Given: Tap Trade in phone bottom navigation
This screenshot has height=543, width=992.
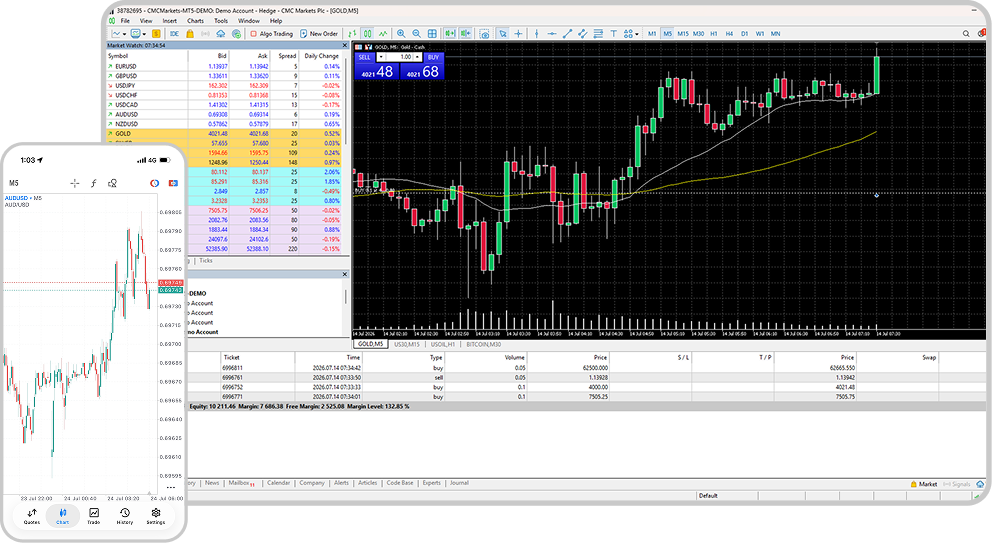Looking at the screenshot, I should point(94,516).
